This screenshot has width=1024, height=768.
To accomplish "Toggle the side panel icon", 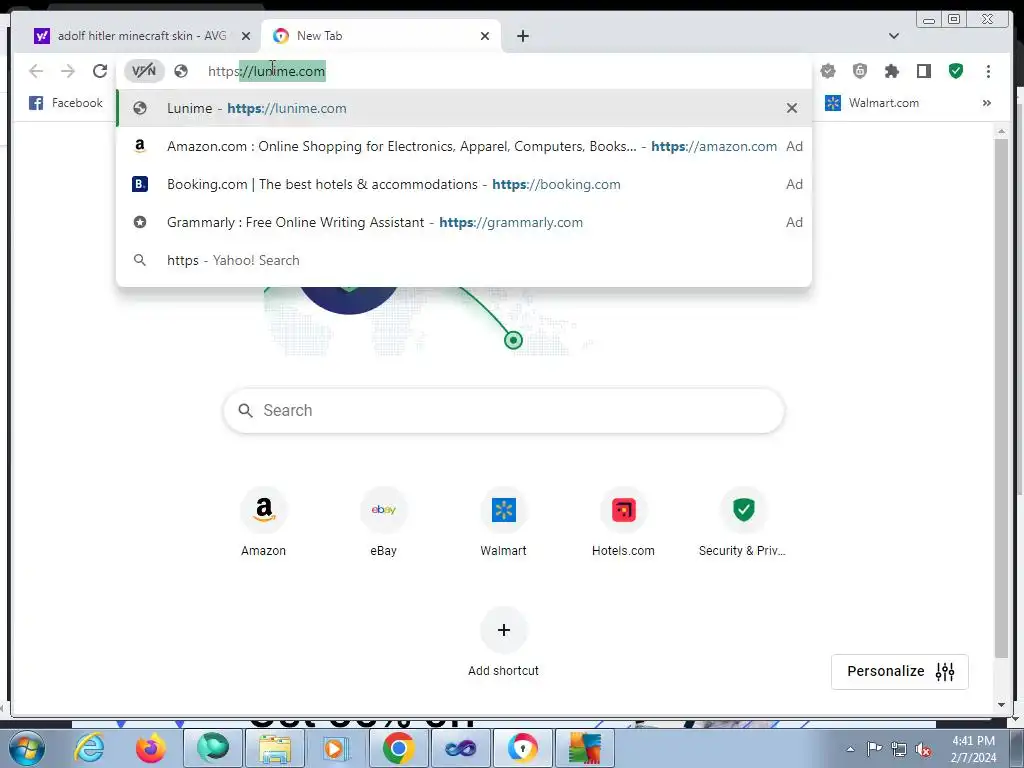I will click(923, 71).
